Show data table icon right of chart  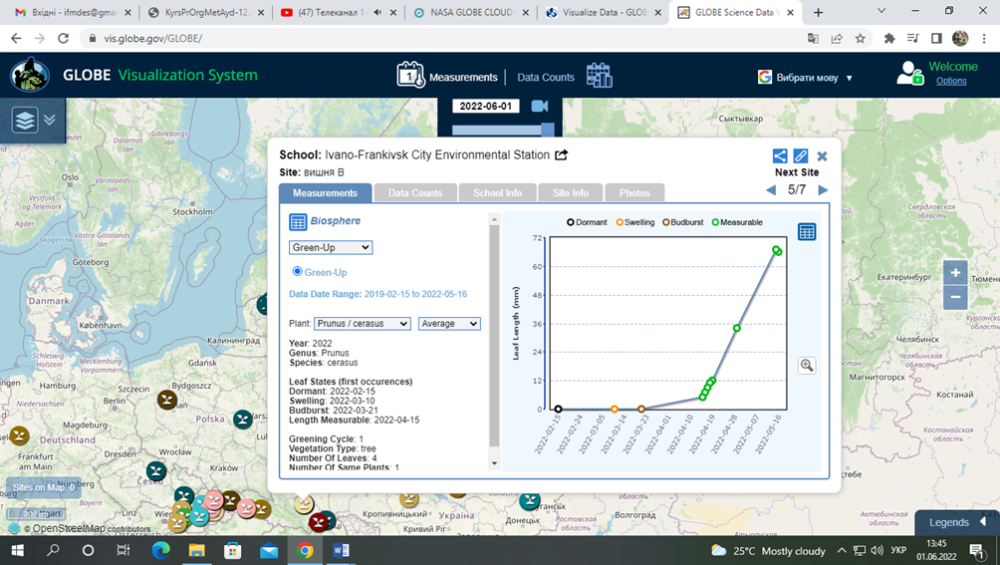(807, 232)
